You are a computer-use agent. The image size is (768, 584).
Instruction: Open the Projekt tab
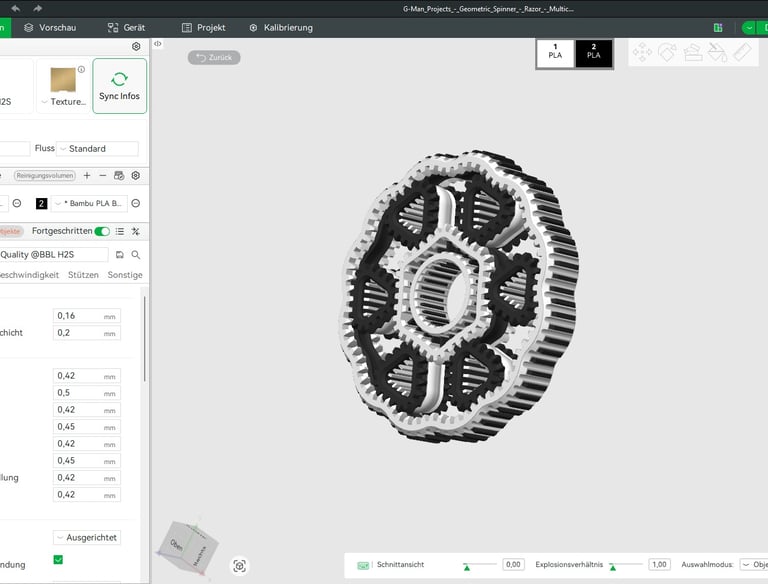(x=203, y=27)
